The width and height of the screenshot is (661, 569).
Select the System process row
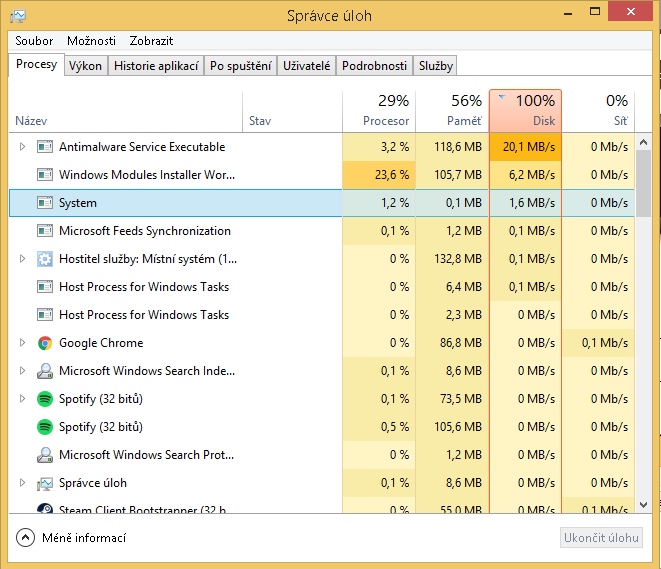point(322,203)
